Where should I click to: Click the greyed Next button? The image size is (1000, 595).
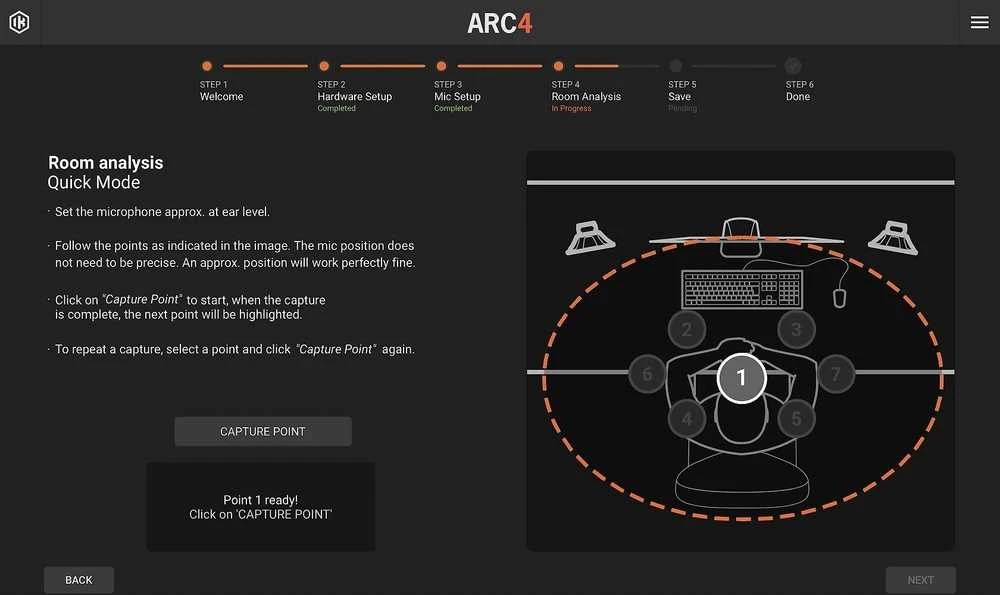click(x=920, y=580)
